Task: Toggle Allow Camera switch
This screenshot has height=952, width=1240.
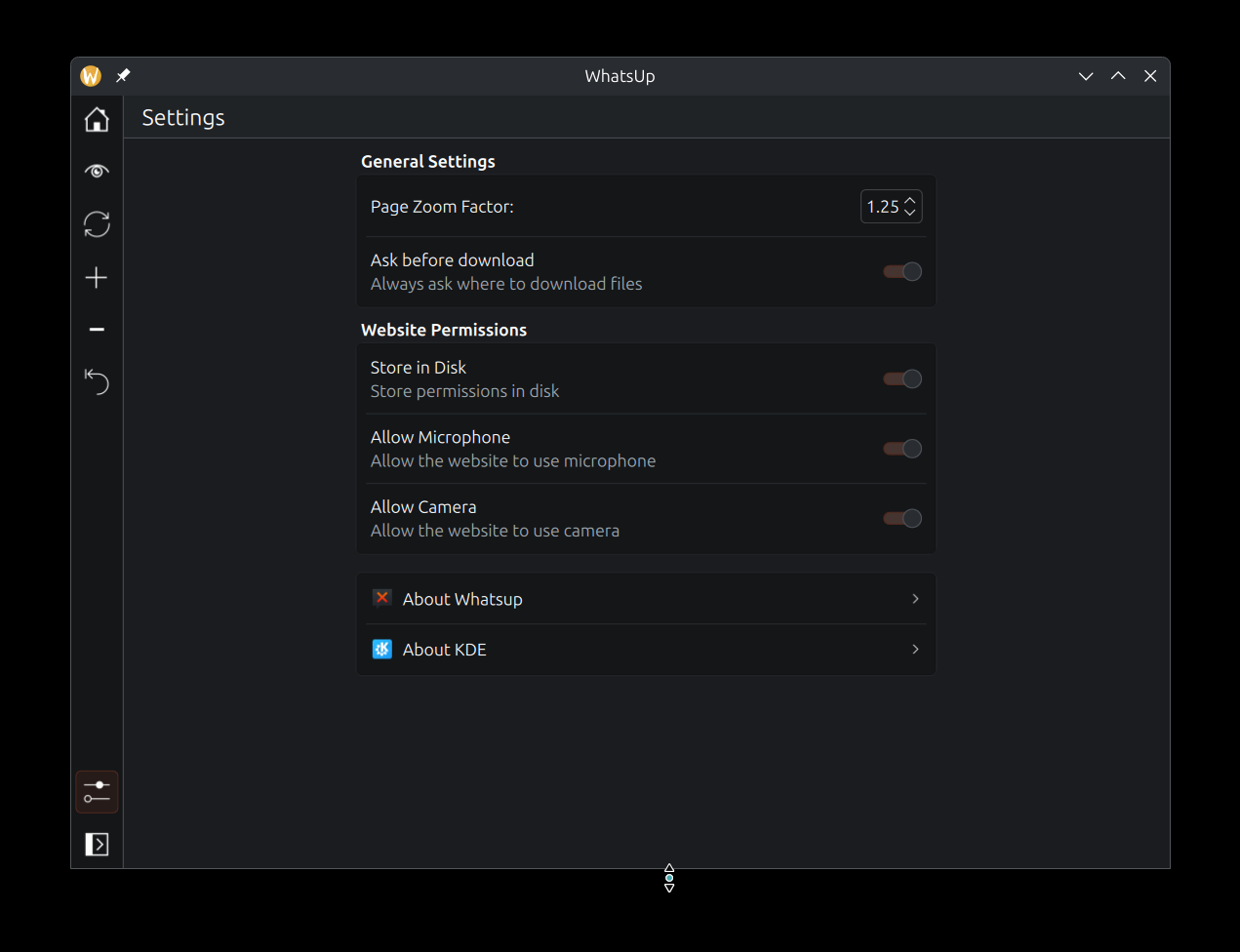Action: (x=902, y=519)
